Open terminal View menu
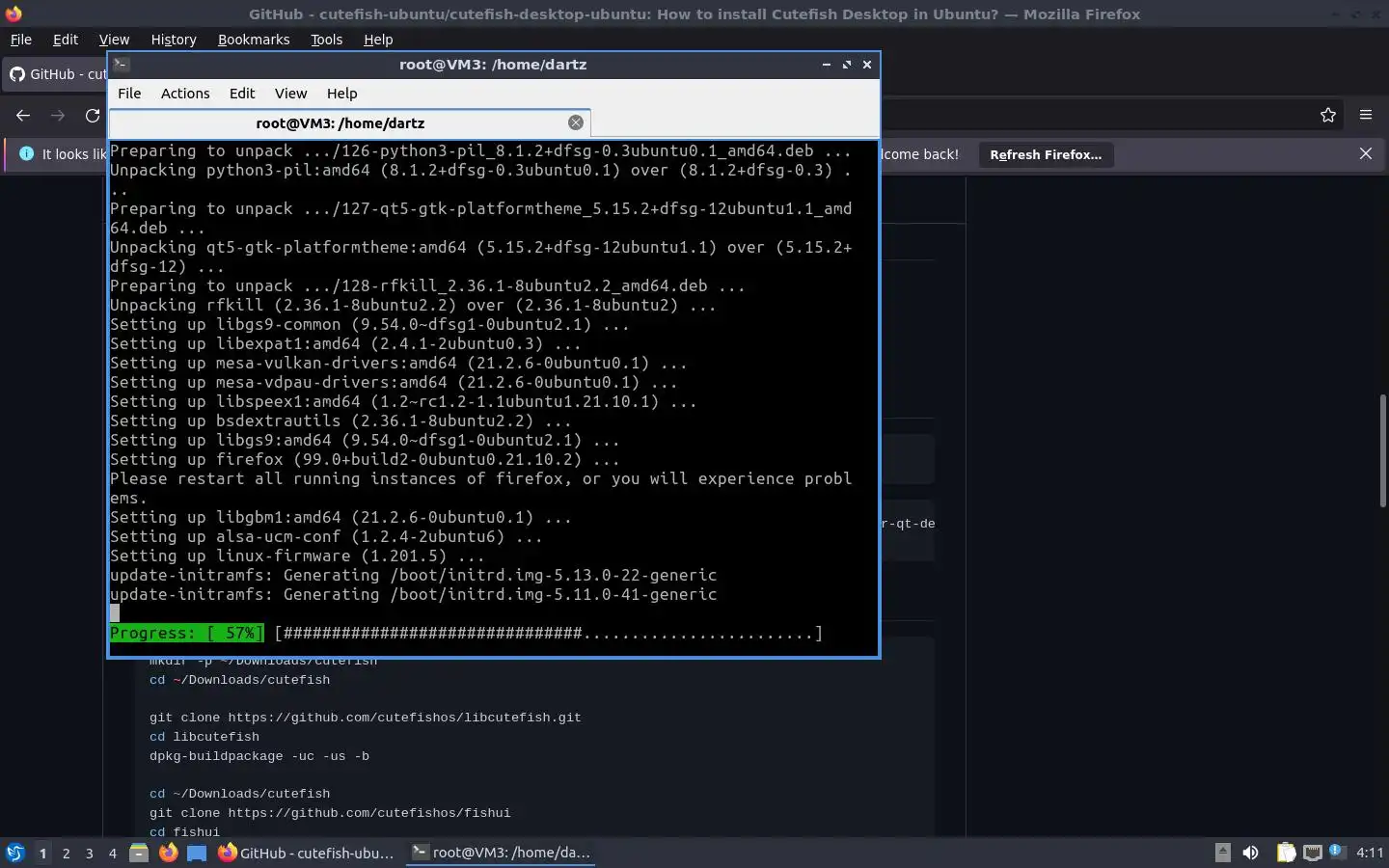Screen dimensions: 1389x868 pos(290,94)
